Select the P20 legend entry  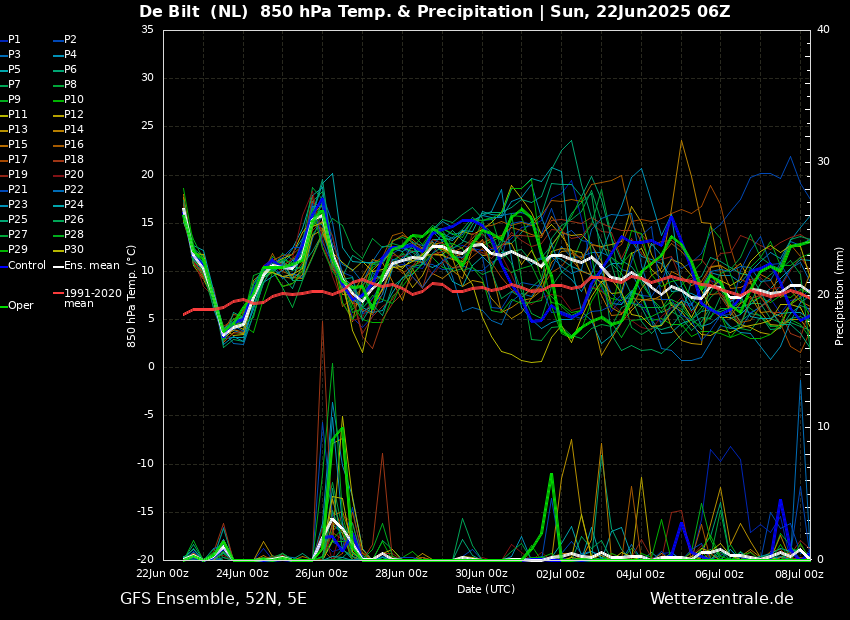68,175
